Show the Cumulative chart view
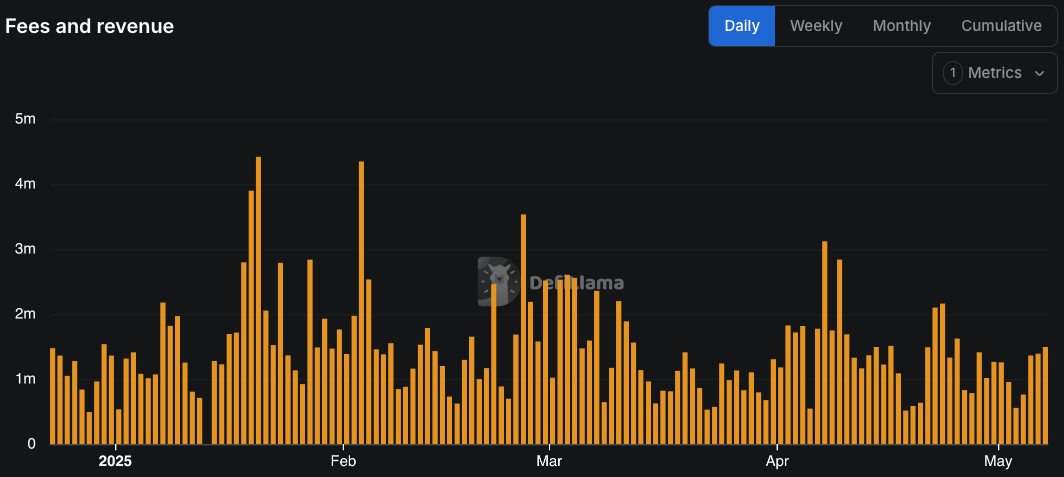This screenshot has width=1064, height=477. coord(1001,26)
